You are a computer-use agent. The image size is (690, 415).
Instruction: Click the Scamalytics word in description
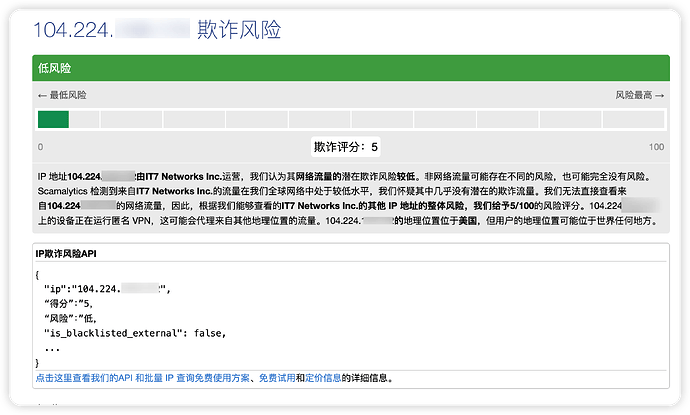pos(62,191)
